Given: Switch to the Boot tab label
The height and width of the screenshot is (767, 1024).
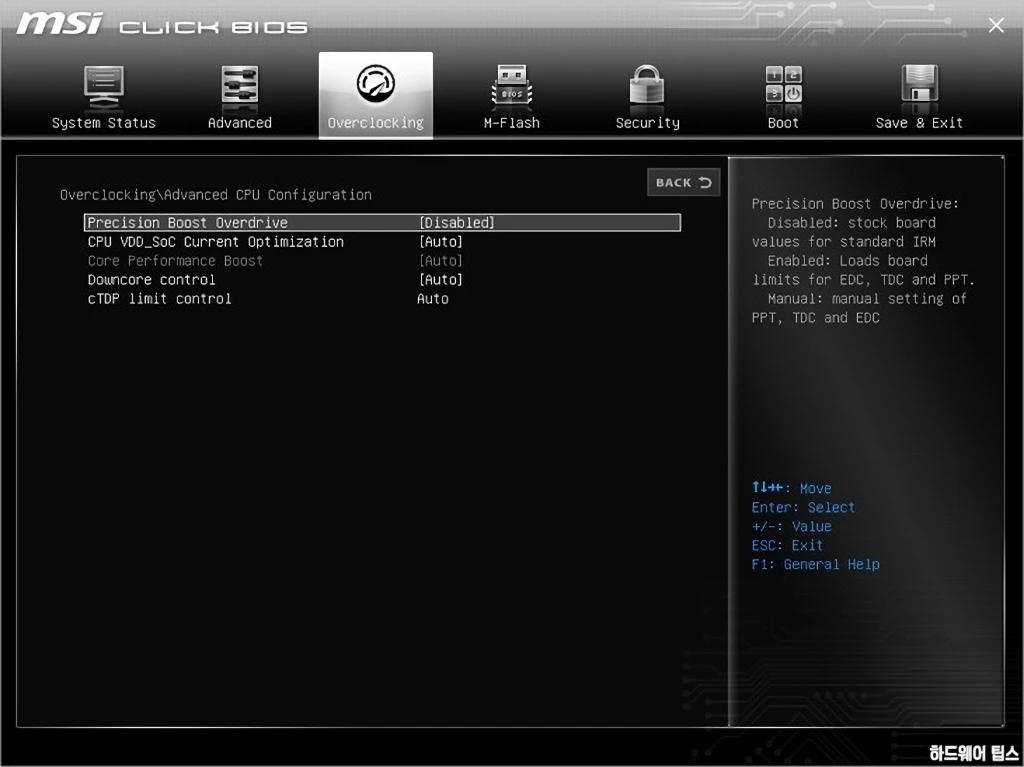Looking at the screenshot, I should point(783,123).
